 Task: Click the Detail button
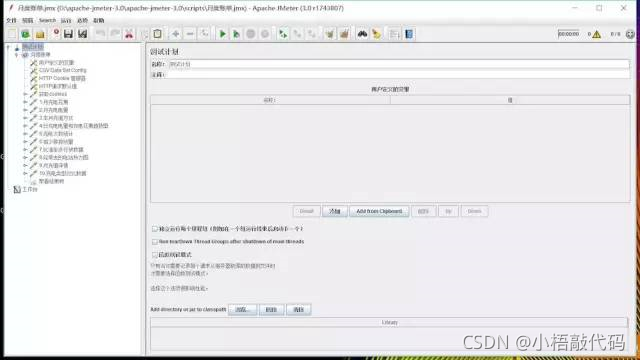pyautogui.click(x=307, y=211)
